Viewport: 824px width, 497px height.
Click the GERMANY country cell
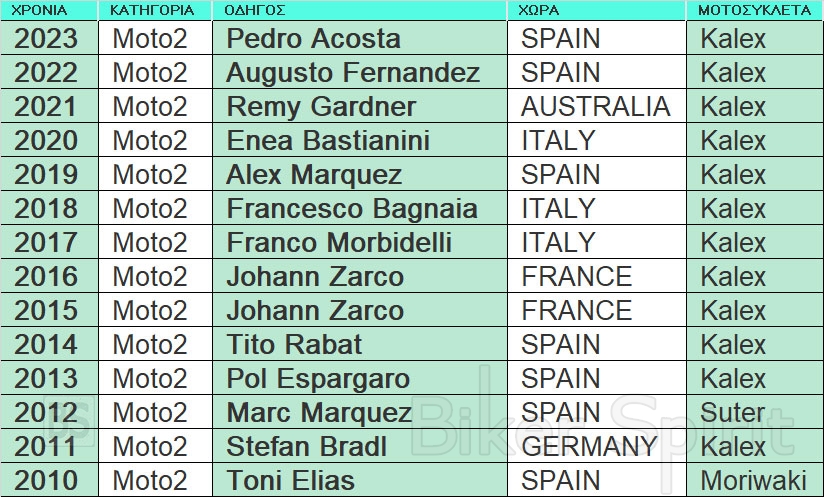(x=589, y=447)
